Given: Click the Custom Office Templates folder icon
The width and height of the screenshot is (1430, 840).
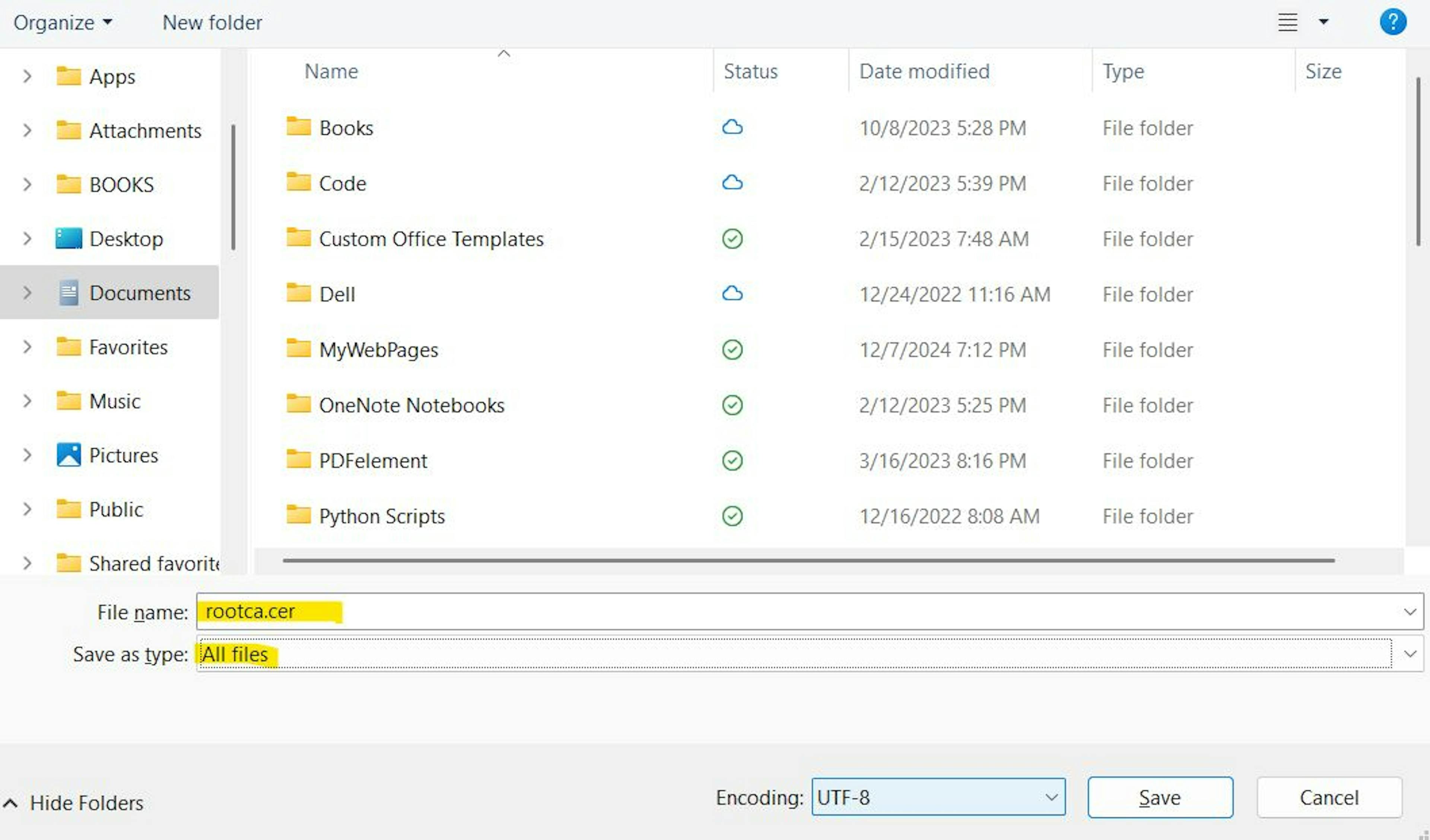Looking at the screenshot, I should tap(299, 238).
